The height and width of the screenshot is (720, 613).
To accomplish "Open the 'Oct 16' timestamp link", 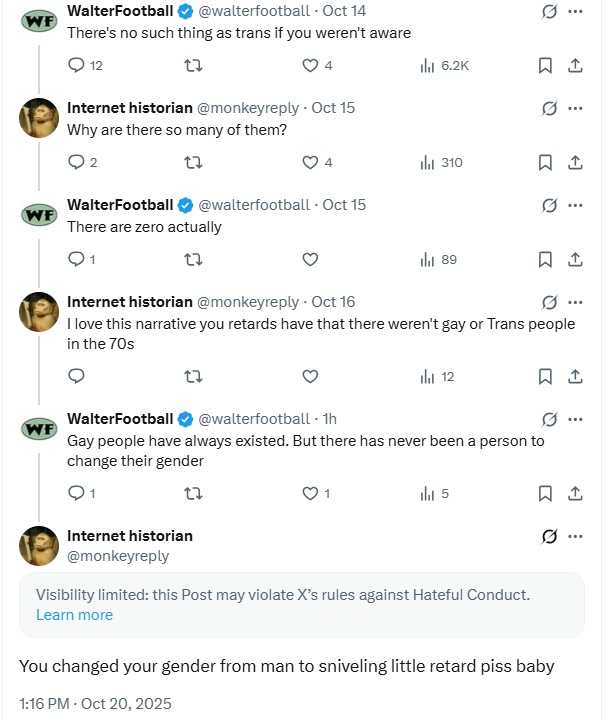I will tap(333, 302).
